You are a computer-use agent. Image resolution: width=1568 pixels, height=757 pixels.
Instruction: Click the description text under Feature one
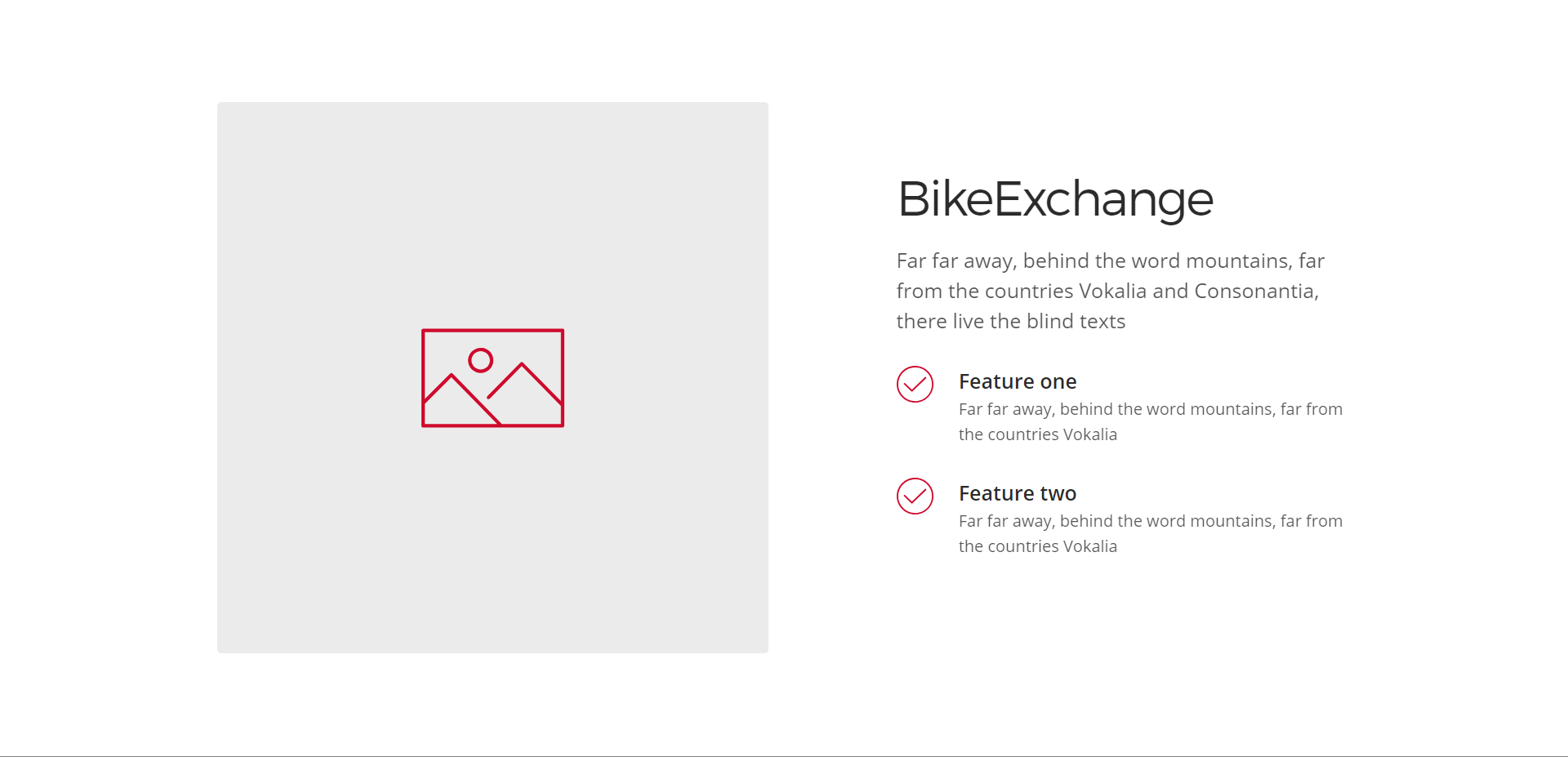pos(1151,421)
